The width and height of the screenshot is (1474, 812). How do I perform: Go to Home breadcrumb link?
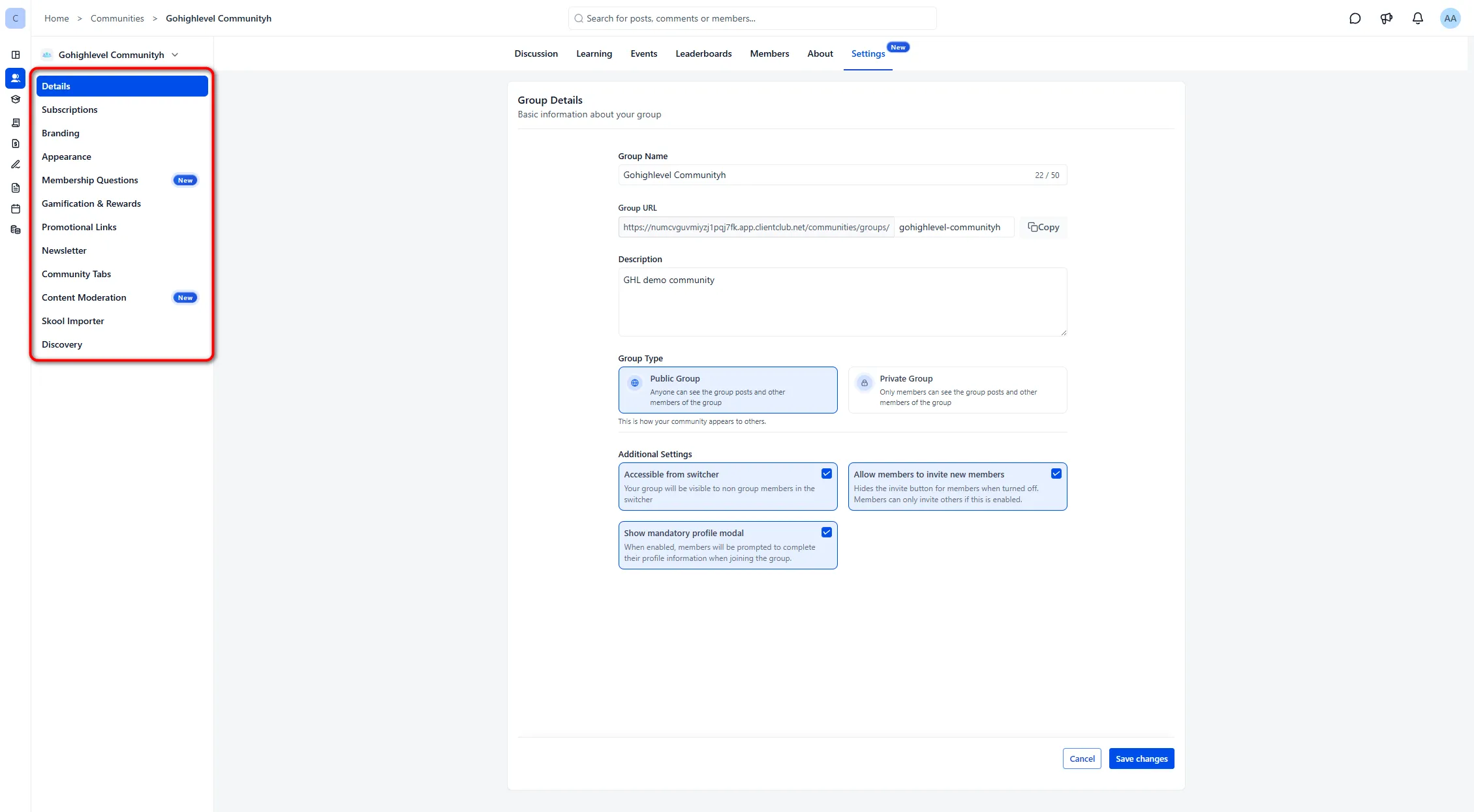click(x=57, y=18)
